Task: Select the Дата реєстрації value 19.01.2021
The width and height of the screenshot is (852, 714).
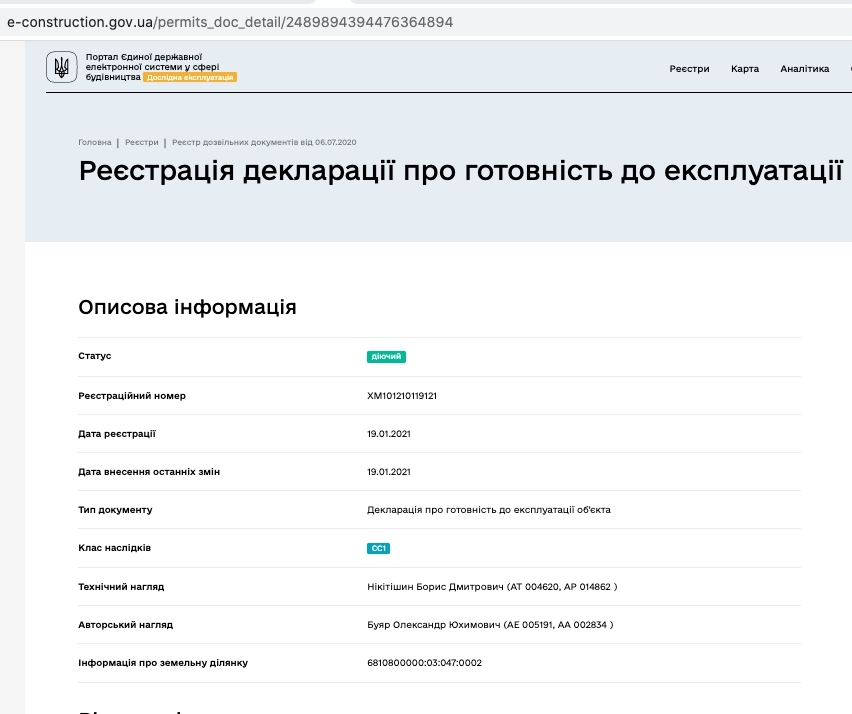Action: point(389,434)
